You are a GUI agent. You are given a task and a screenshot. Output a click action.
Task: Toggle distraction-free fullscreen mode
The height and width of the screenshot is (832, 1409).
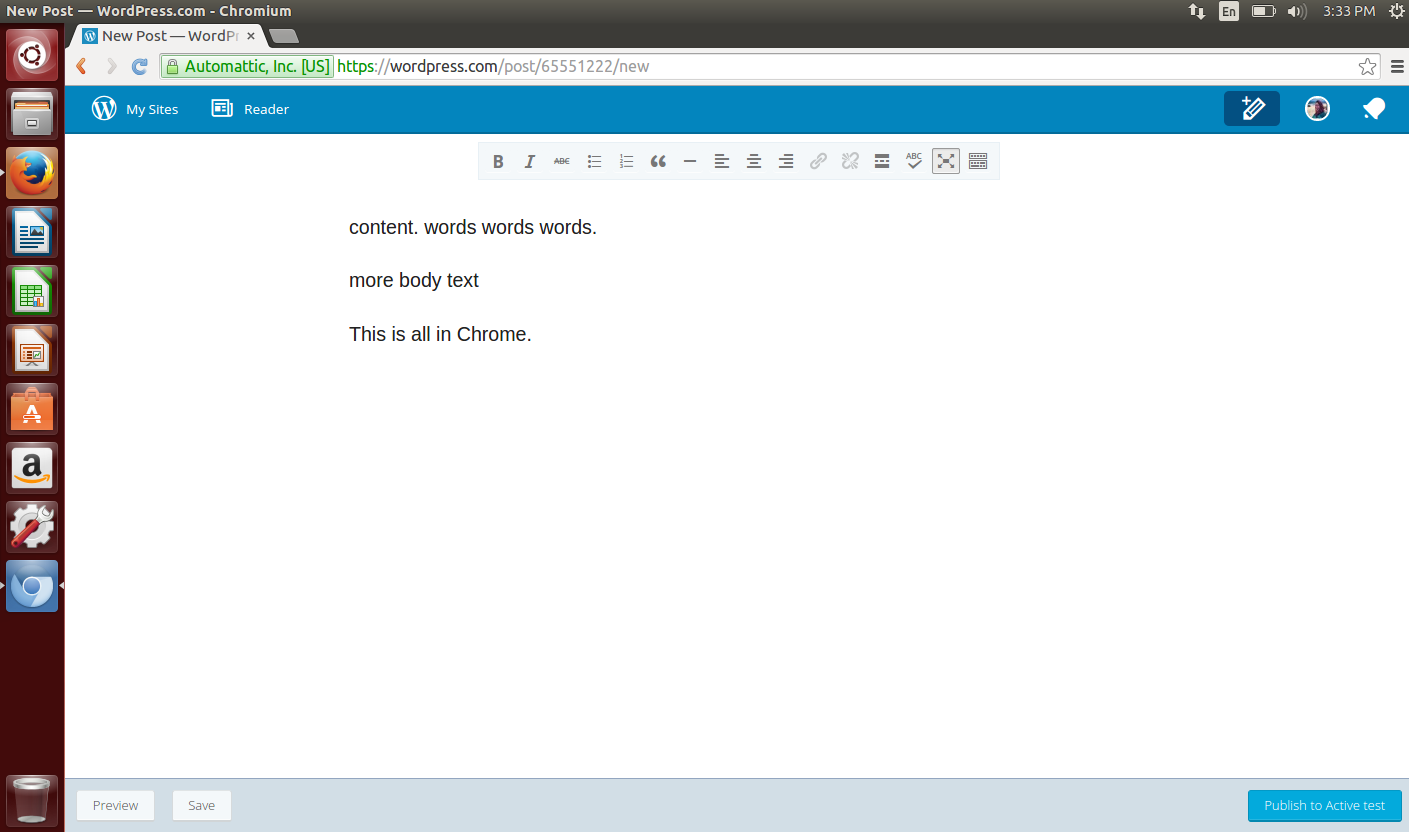coord(946,162)
